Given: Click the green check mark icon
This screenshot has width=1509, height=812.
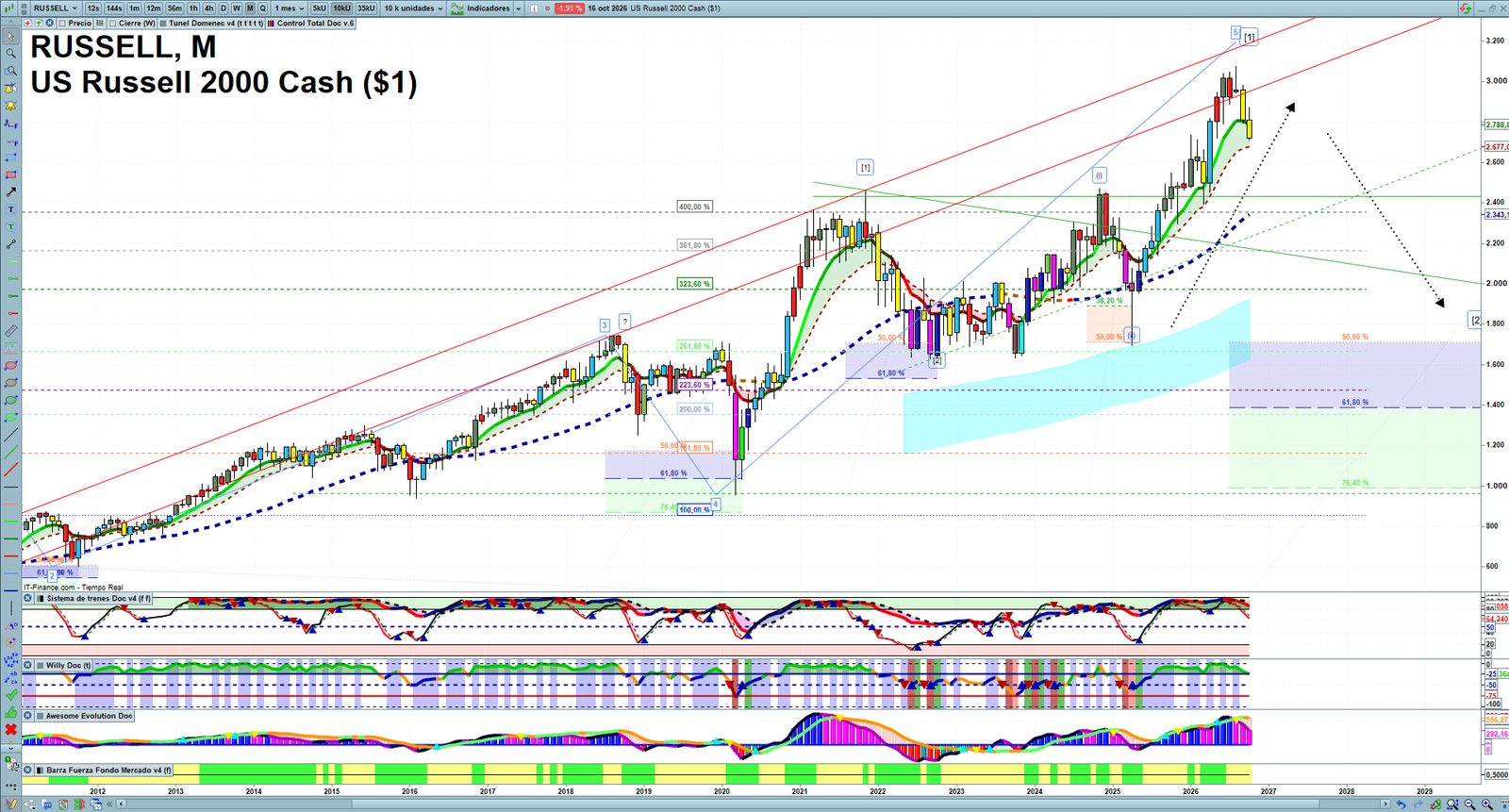Looking at the screenshot, I should point(10,694).
